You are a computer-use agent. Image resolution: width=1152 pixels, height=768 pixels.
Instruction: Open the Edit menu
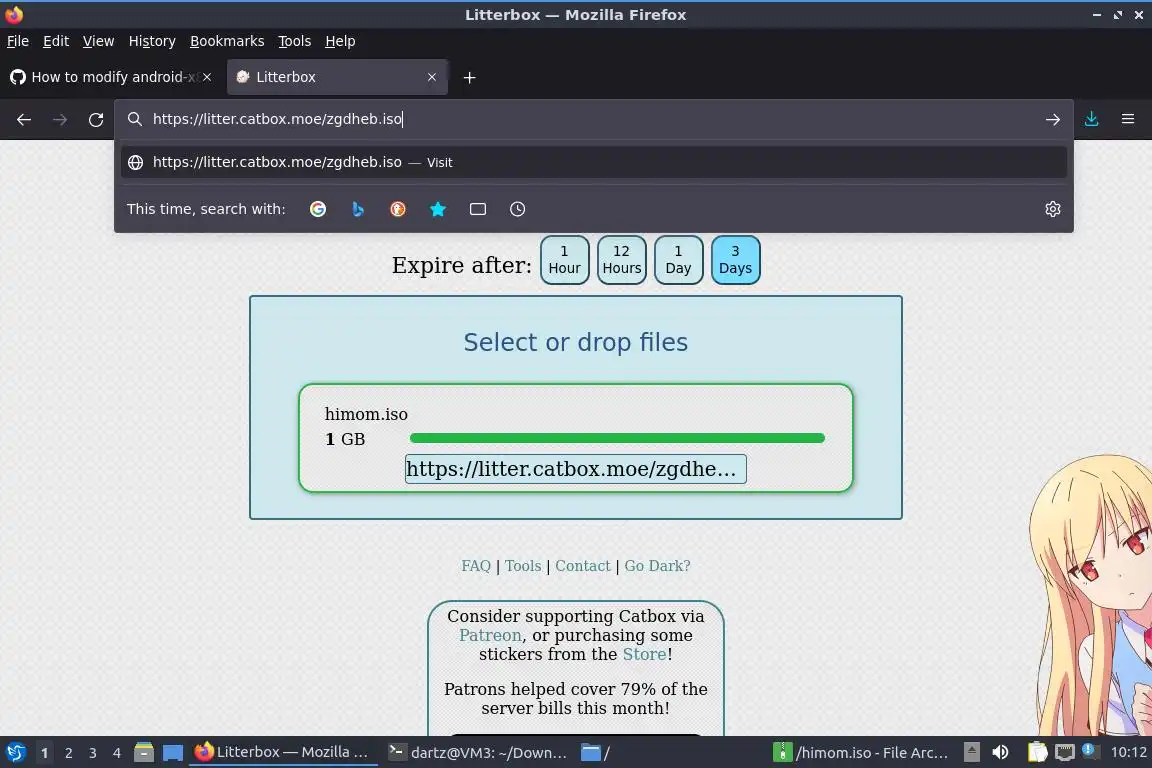[56, 41]
